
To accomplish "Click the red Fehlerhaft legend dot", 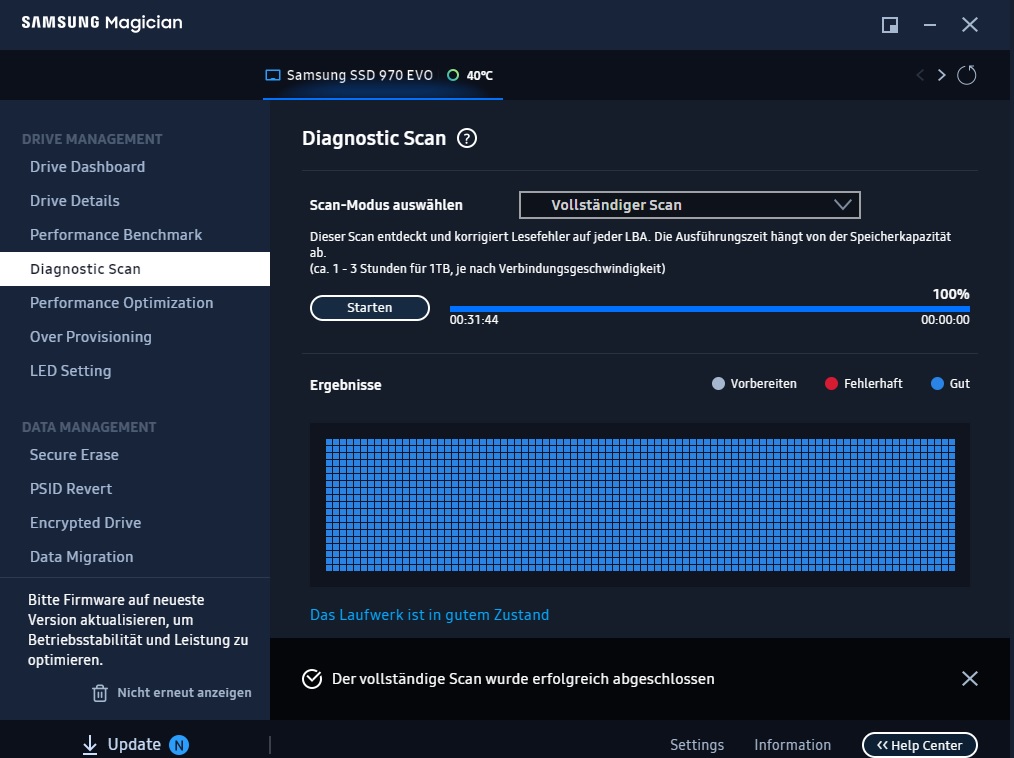I will coord(831,384).
